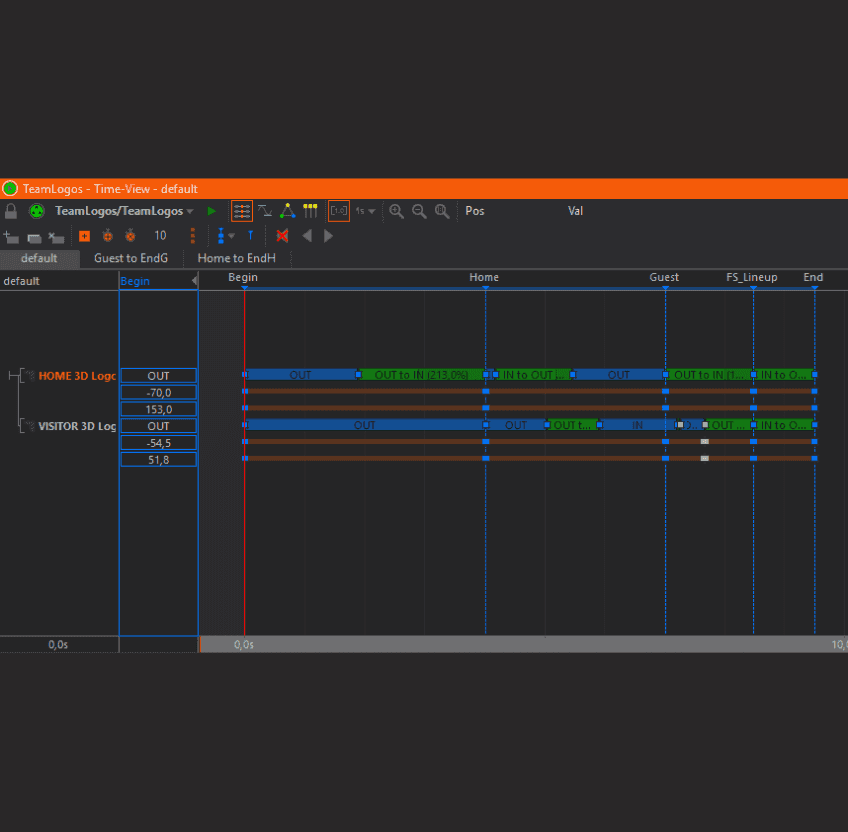Screen dimensions: 848x832
Task: Click the colored triangle nodes icon
Action: coord(288,211)
